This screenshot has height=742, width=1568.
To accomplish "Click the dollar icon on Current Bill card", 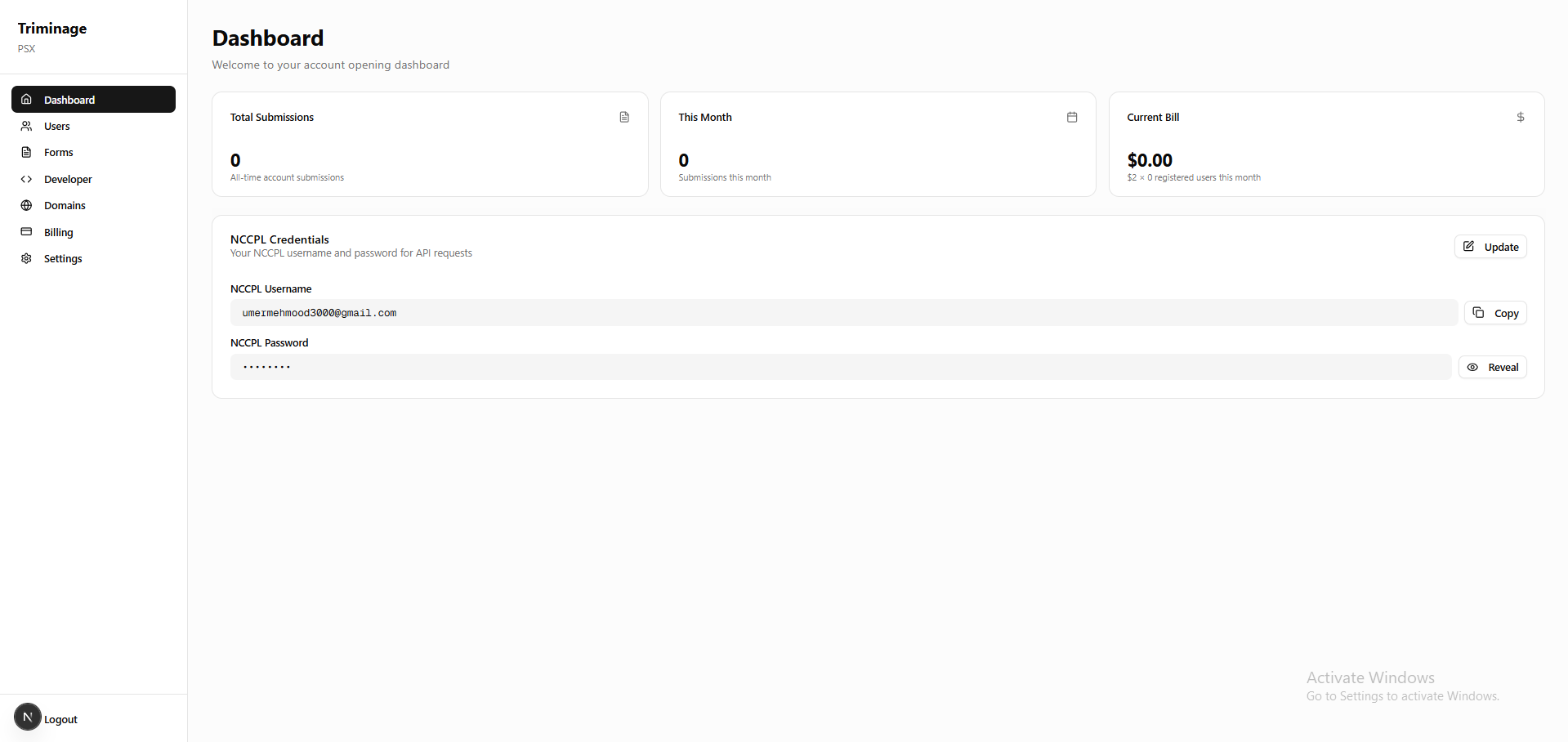I will [x=1520, y=117].
